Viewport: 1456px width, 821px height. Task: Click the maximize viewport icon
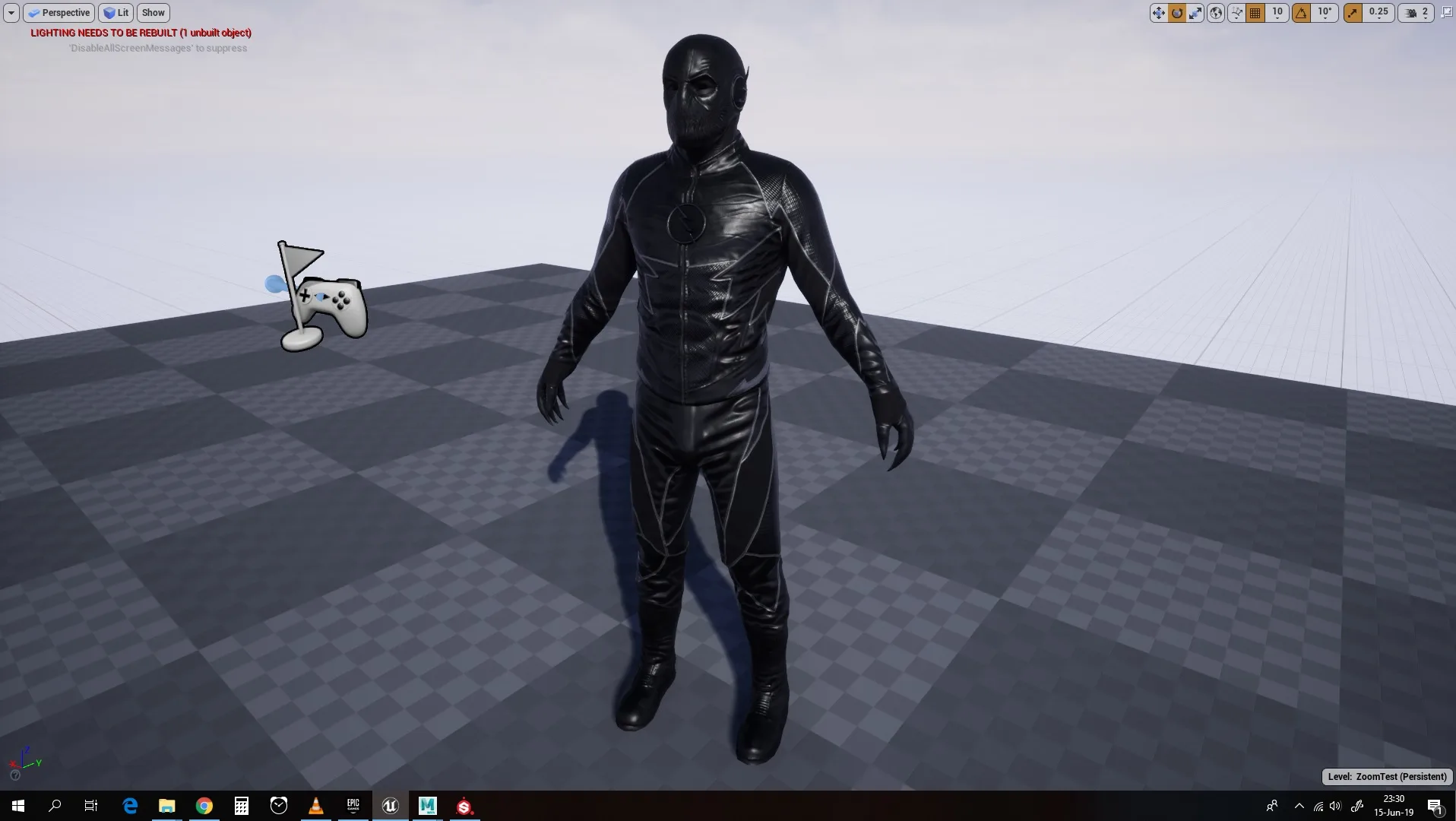click(1445, 12)
